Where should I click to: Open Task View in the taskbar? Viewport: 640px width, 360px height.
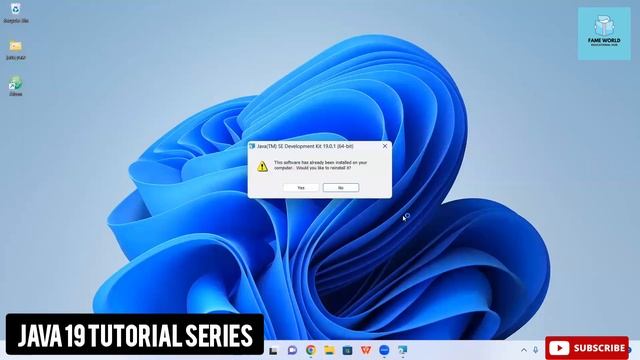[273, 350]
